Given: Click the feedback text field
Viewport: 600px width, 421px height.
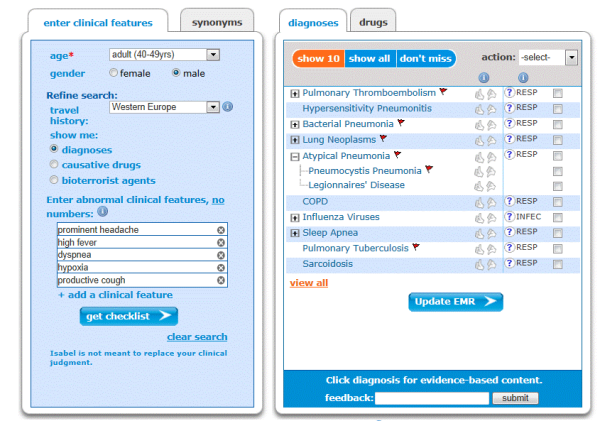Looking at the screenshot, I should click(432, 398).
